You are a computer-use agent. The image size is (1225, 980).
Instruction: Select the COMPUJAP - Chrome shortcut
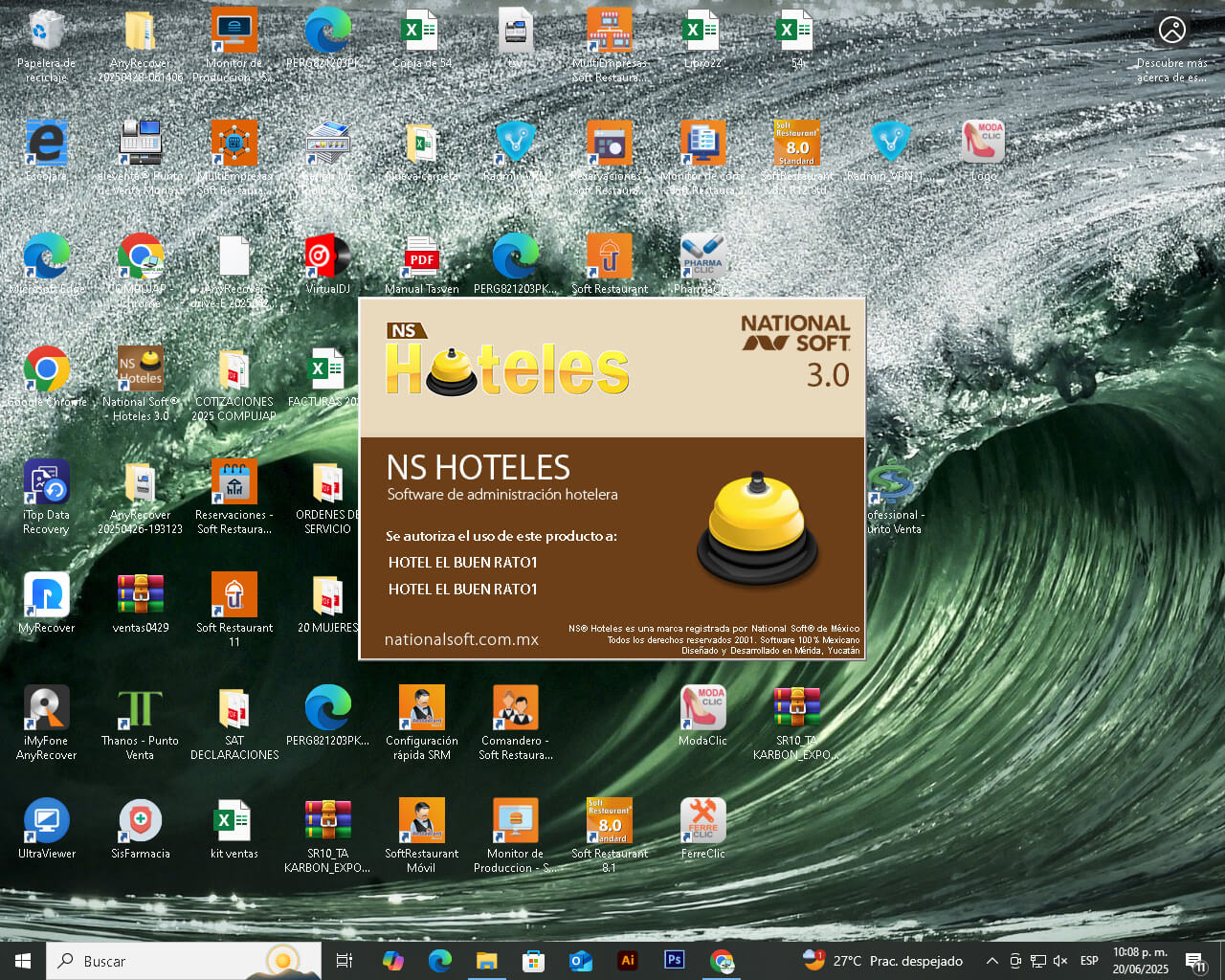[140, 271]
